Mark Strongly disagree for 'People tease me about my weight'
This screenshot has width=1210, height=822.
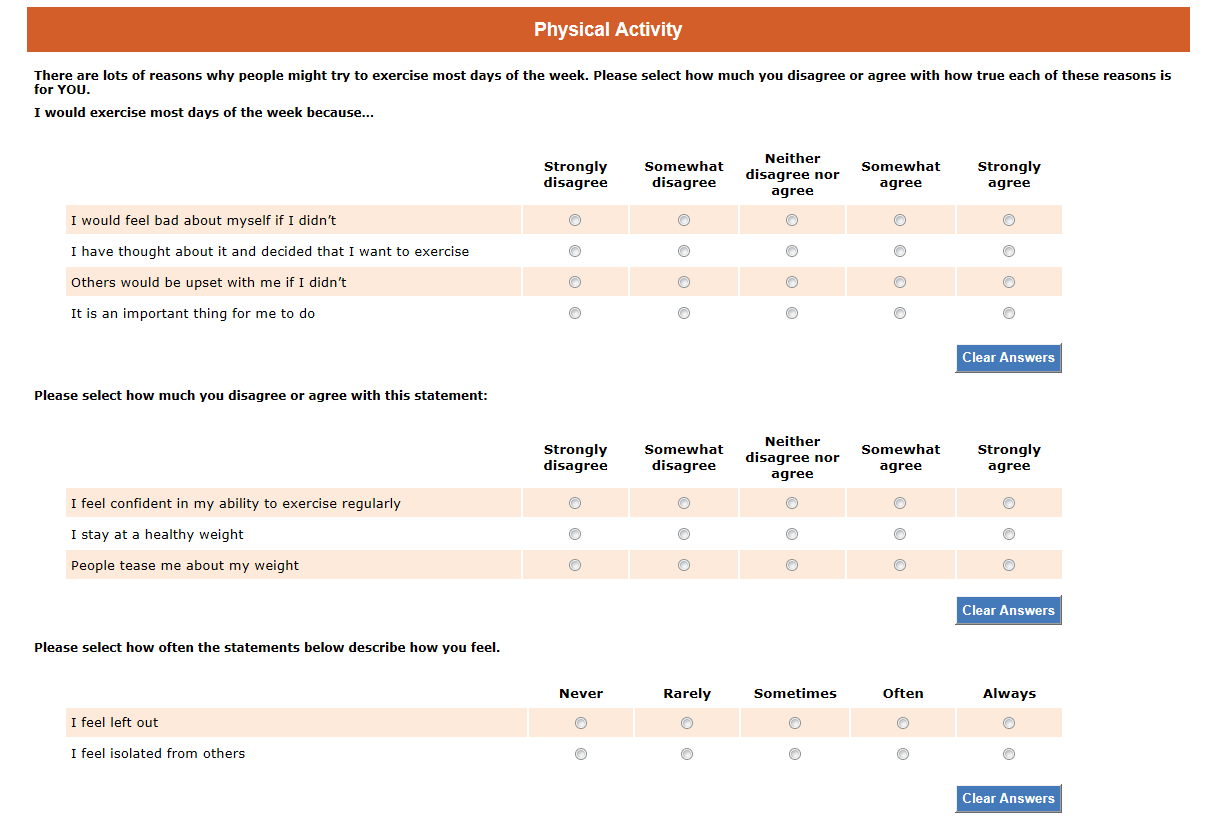[575, 565]
